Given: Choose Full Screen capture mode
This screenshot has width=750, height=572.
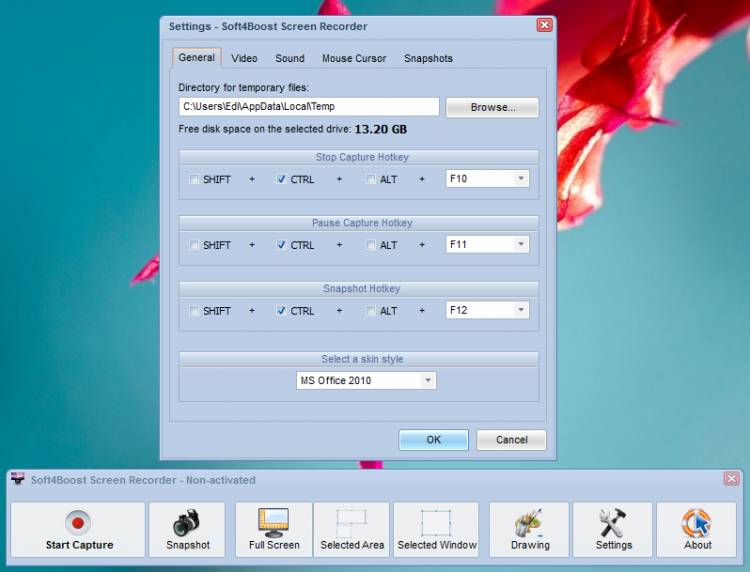Looking at the screenshot, I should [x=274, y=529].
